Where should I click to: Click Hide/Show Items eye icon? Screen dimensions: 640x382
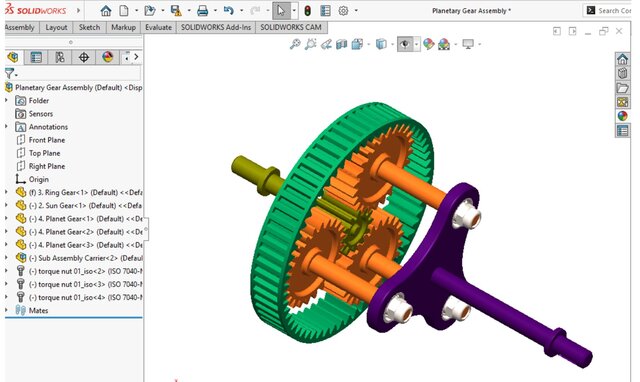pyautogui.click(x=404, y=44)
